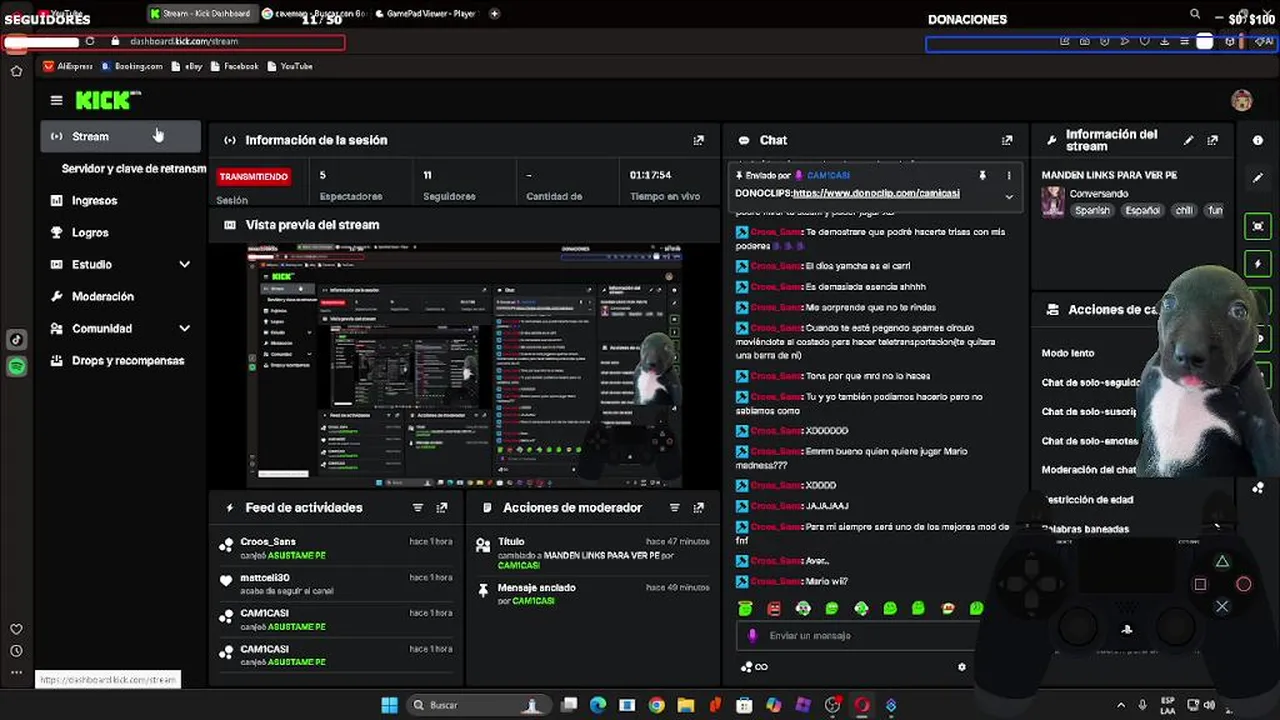Viewport: 1280px width, 720px height.
Task: Filter the Feed de actividades list
Action: point(418,508)
